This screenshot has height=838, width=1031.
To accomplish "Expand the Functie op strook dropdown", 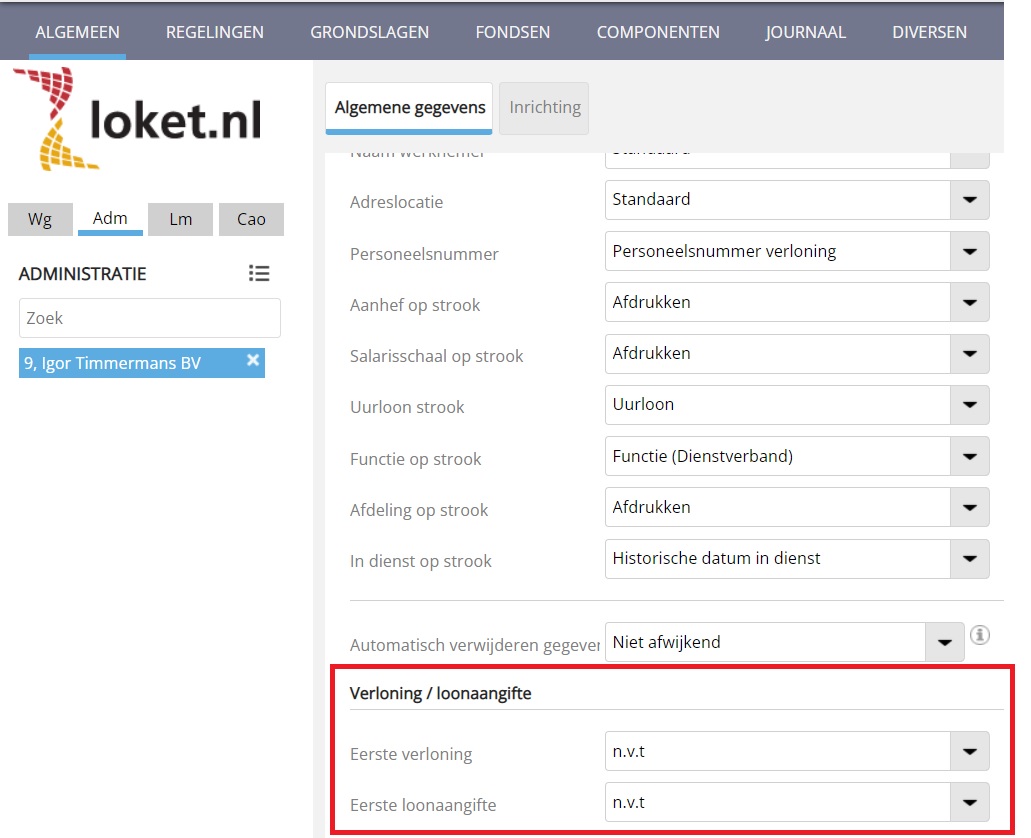I will point(968,456).
